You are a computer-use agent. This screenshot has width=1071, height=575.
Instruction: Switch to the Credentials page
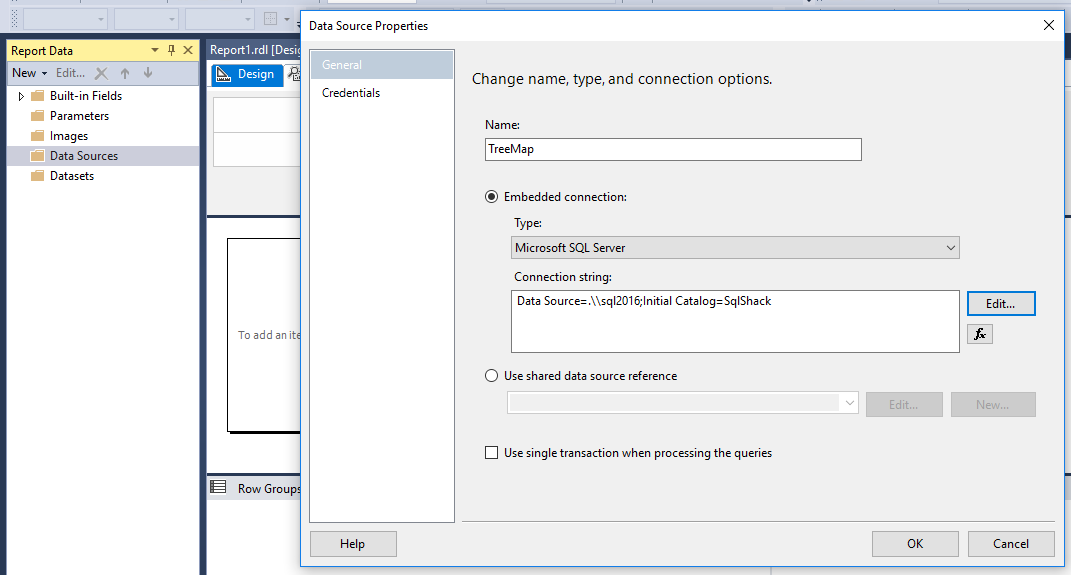351,93
